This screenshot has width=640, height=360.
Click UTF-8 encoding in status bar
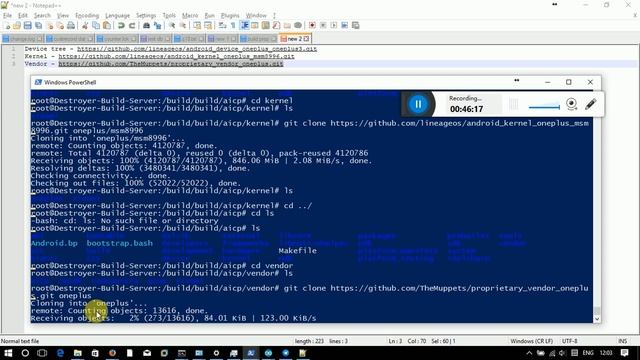click(569, 341)
